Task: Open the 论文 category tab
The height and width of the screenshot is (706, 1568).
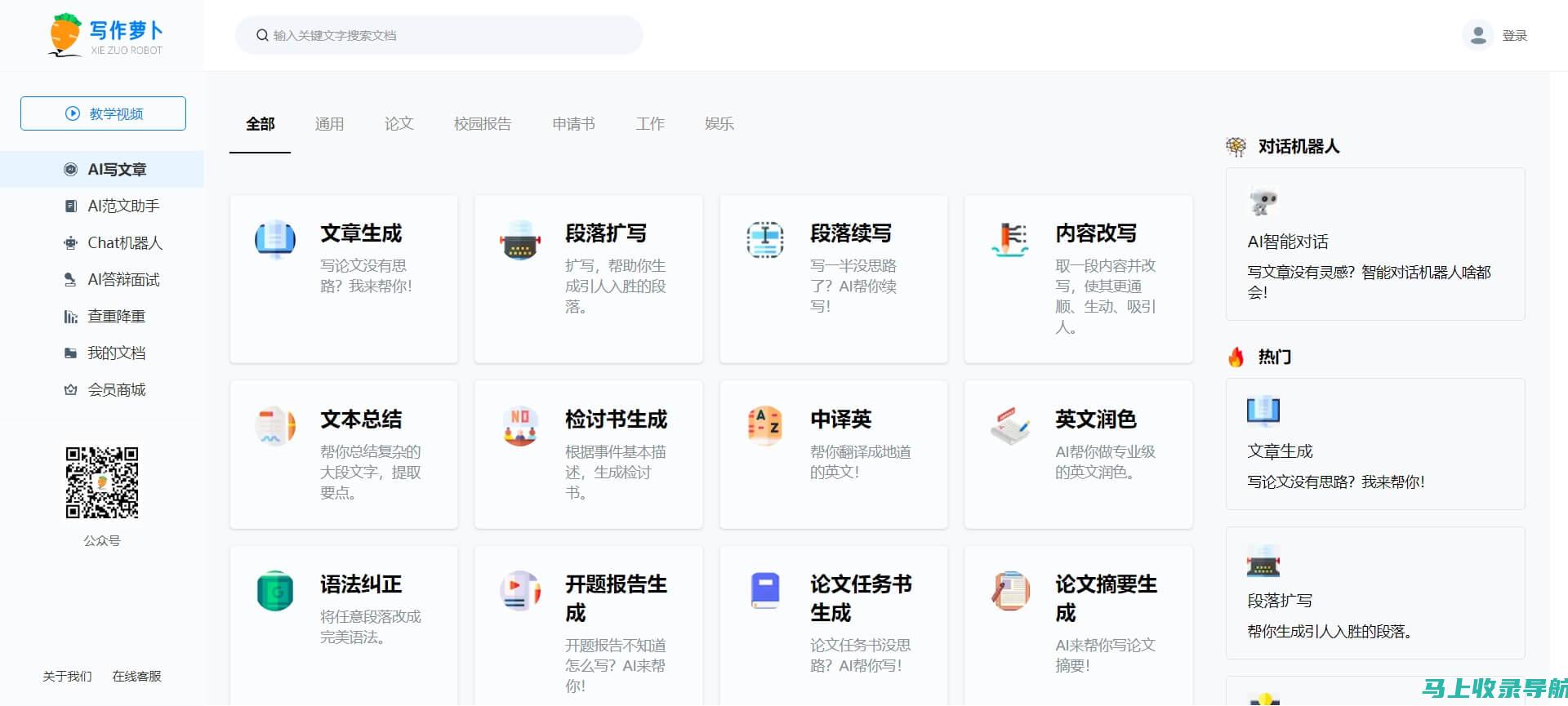Action: 399,124
